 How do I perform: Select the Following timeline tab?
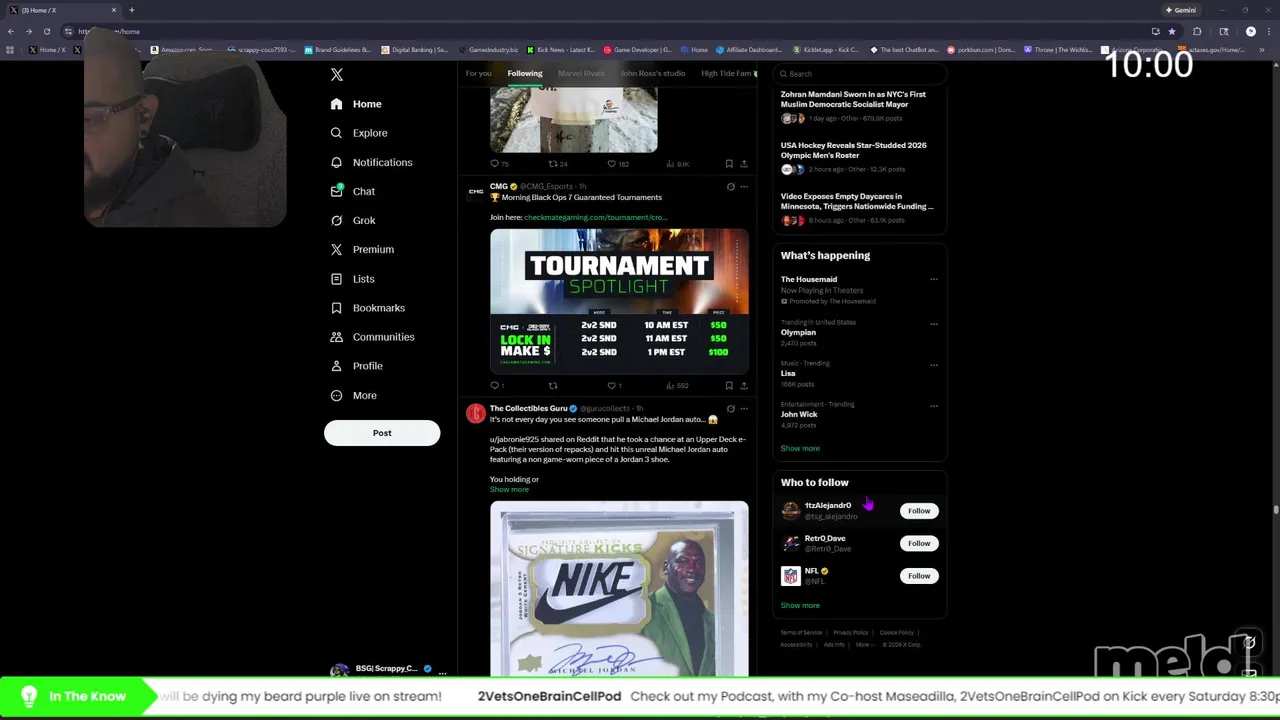[525, 73]
